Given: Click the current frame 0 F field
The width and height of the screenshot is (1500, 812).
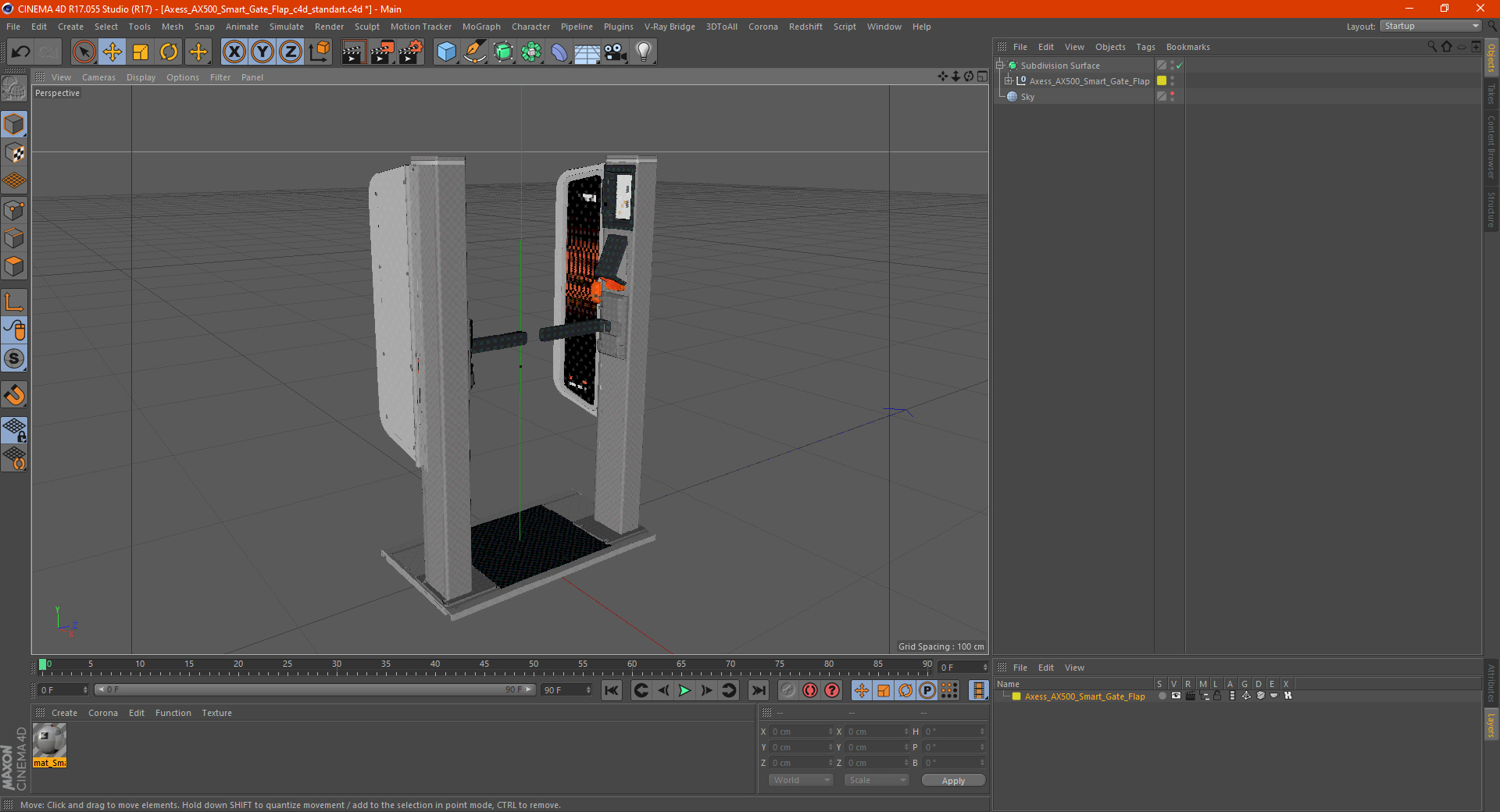Looking at the screenshot, I should point(63,690).
